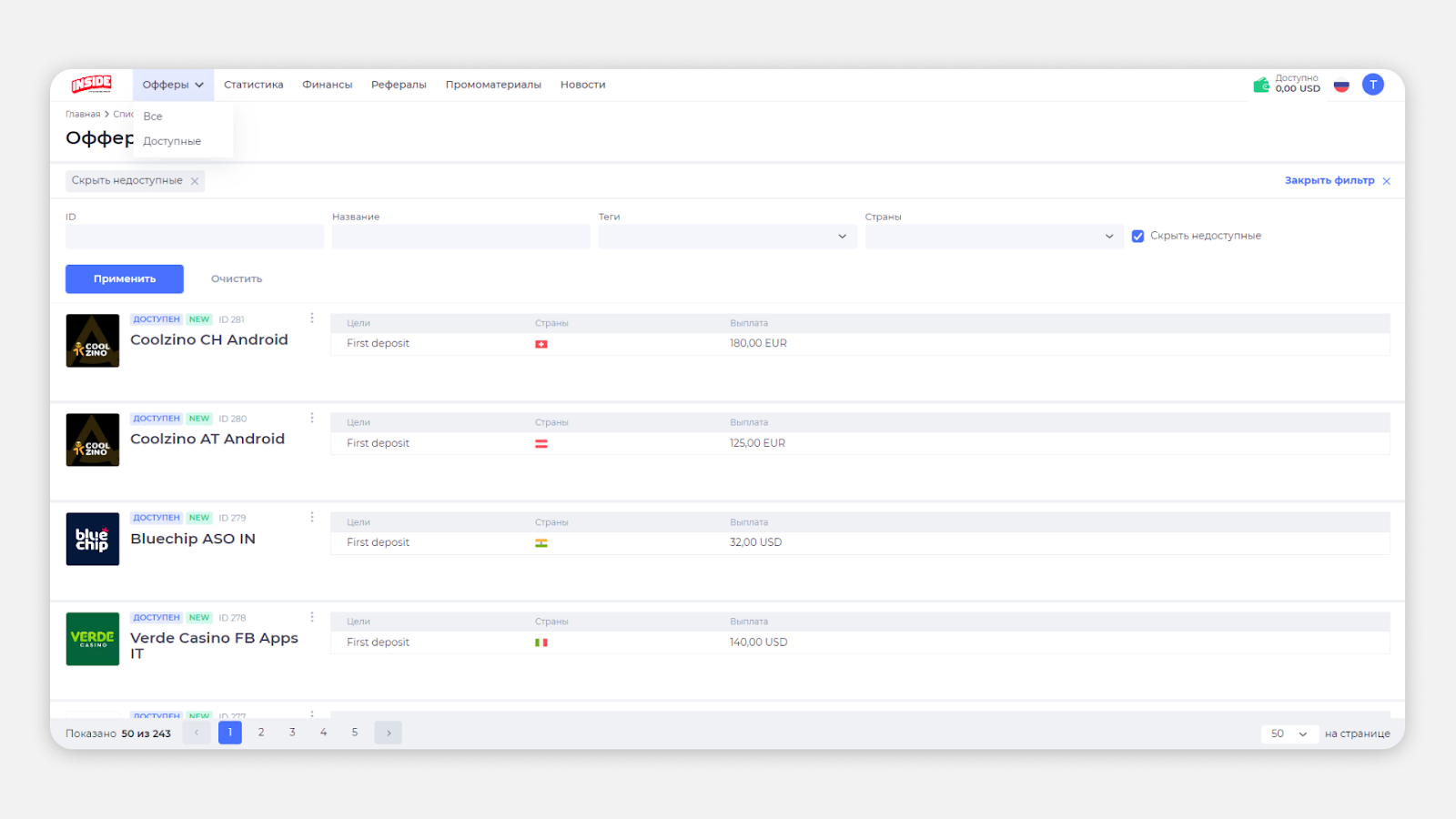Open three-dot menu for Coolzino CH Android
The width and height of the screenshot is (1456, 819).
point(312,318)
